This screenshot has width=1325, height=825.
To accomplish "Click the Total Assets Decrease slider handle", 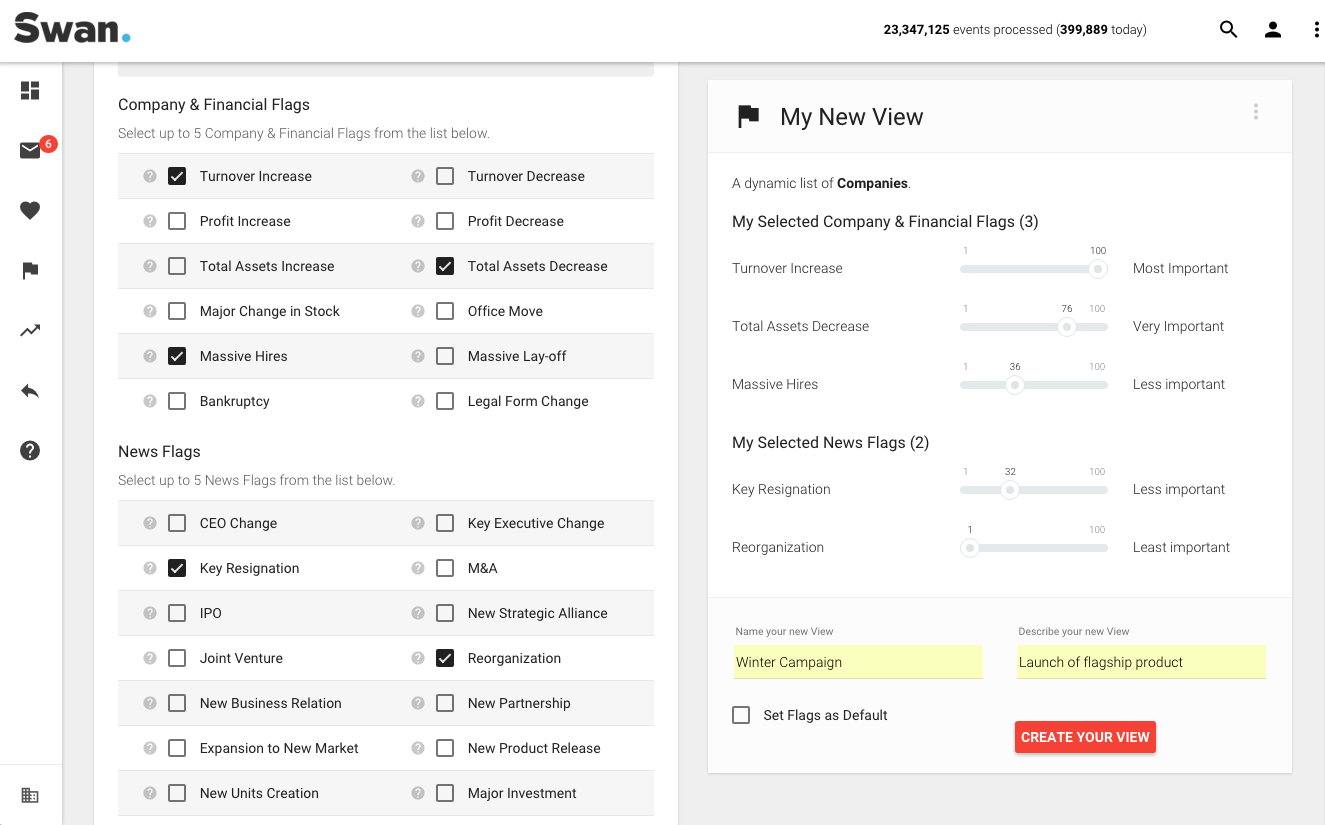I will click(1067, 327).
